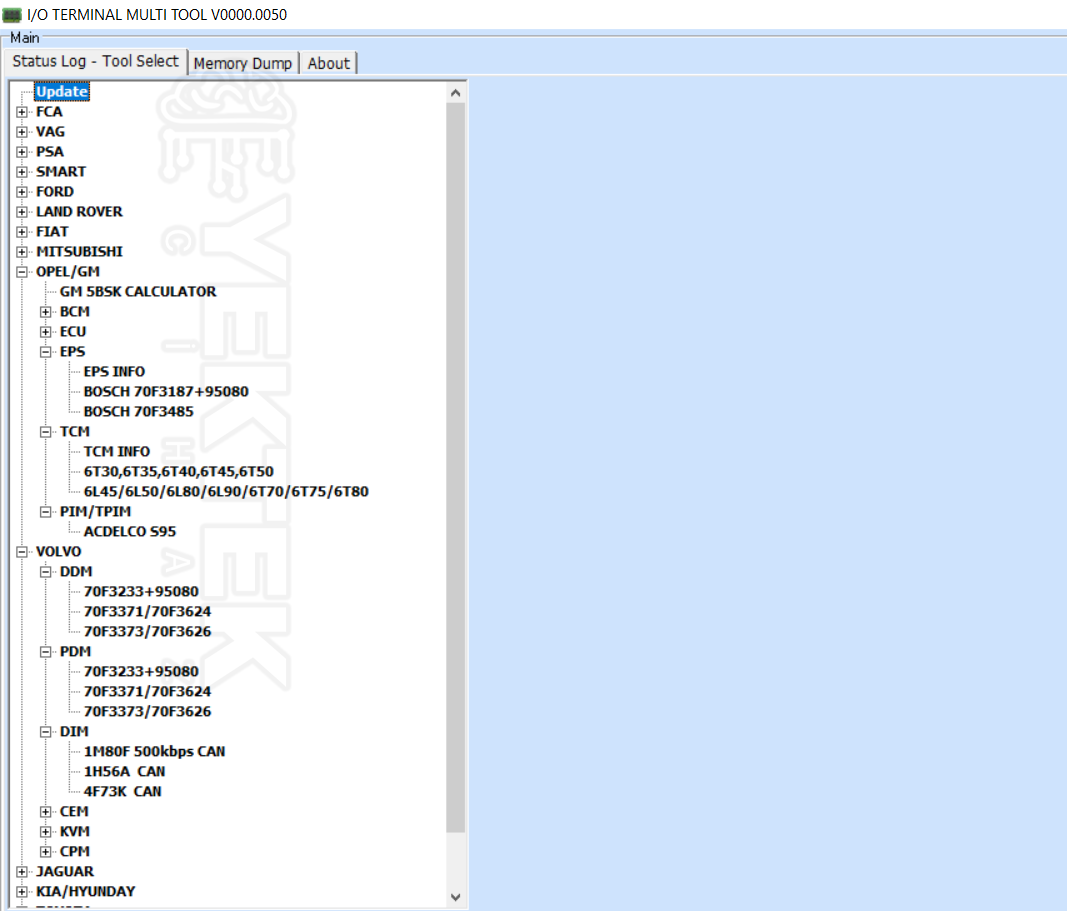1067x911 pixels.
Task: Select 70F3373/70F3626 under PDM
Action: coord(148,712)
